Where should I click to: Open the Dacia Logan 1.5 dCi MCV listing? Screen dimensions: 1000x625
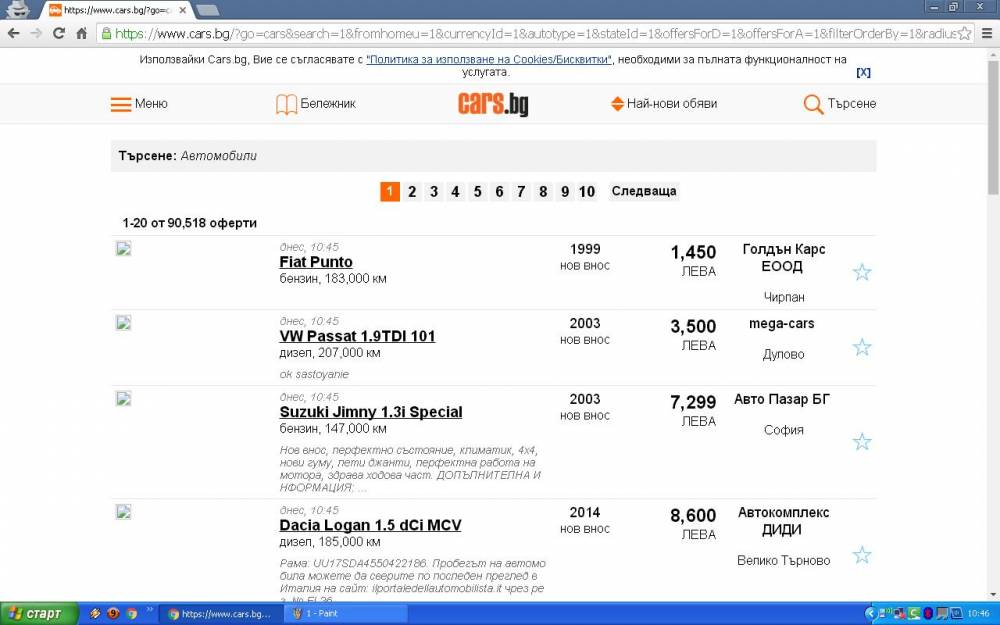tap(370, 526)
